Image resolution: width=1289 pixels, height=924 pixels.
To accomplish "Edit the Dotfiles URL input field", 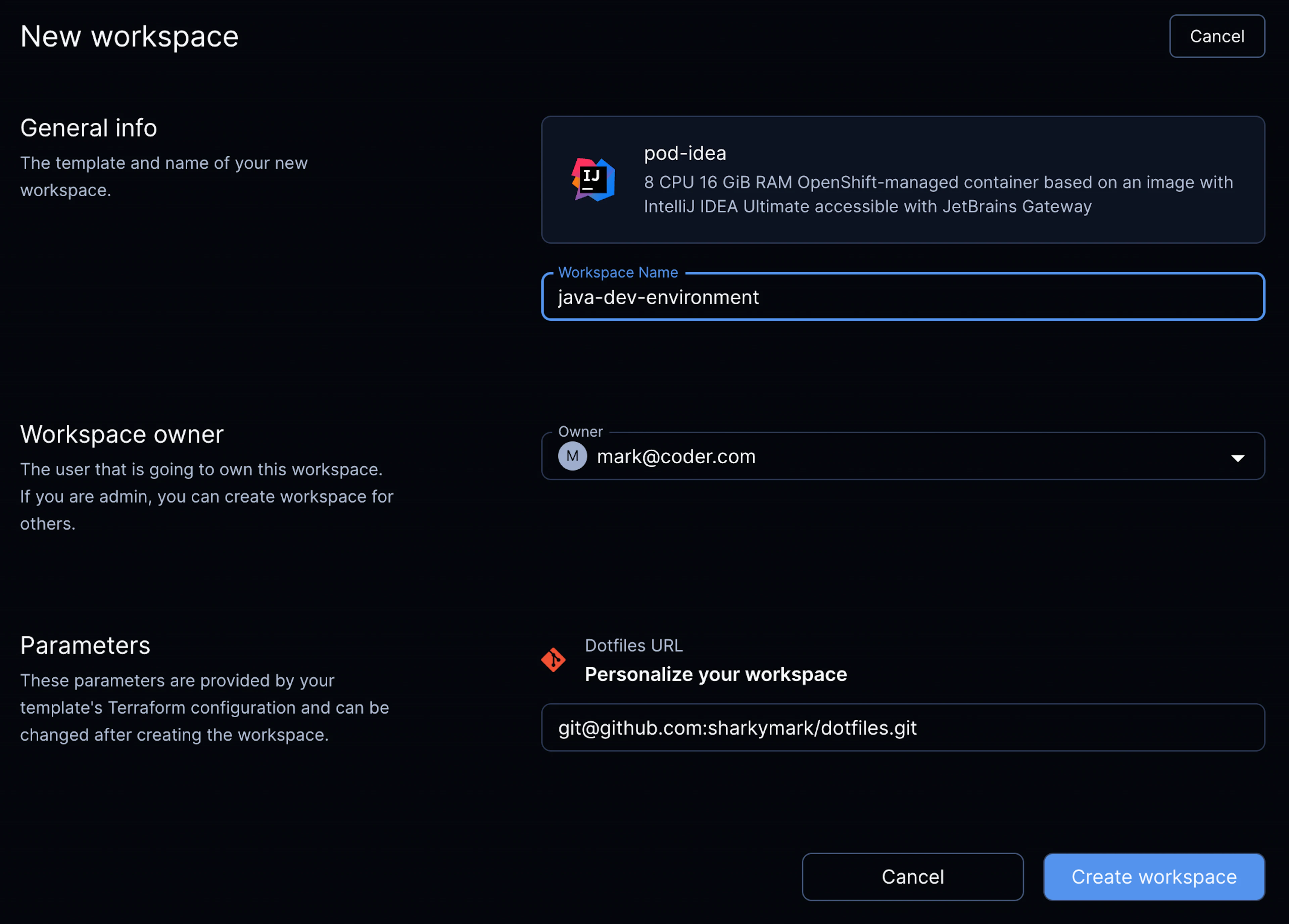I will [903, 727].
